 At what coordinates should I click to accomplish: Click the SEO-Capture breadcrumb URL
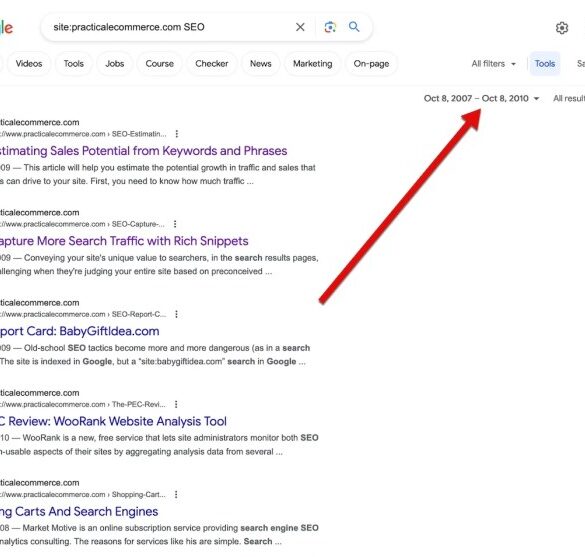pyautogui.click(x=82, y=224)
